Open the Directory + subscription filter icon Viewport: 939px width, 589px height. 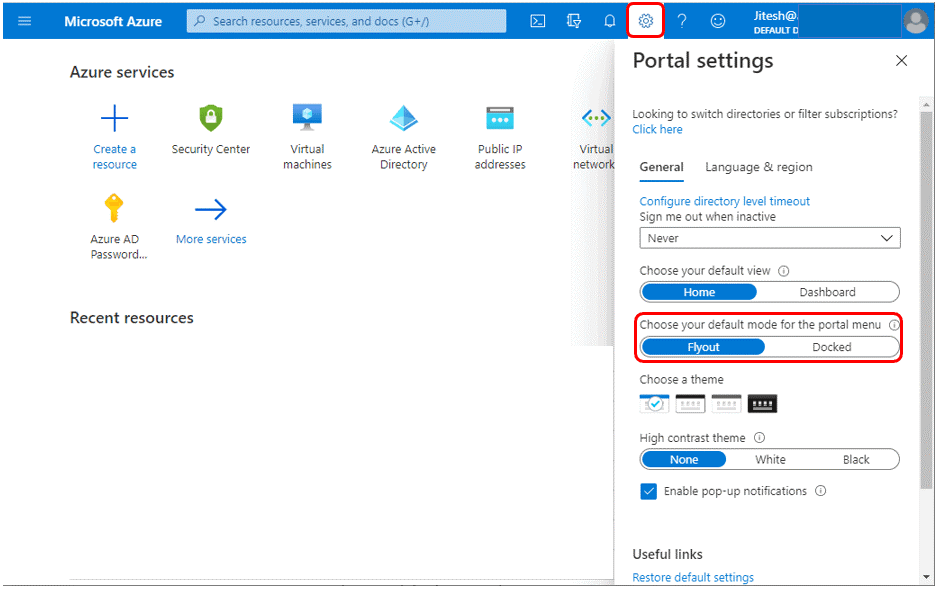point(574,22)
